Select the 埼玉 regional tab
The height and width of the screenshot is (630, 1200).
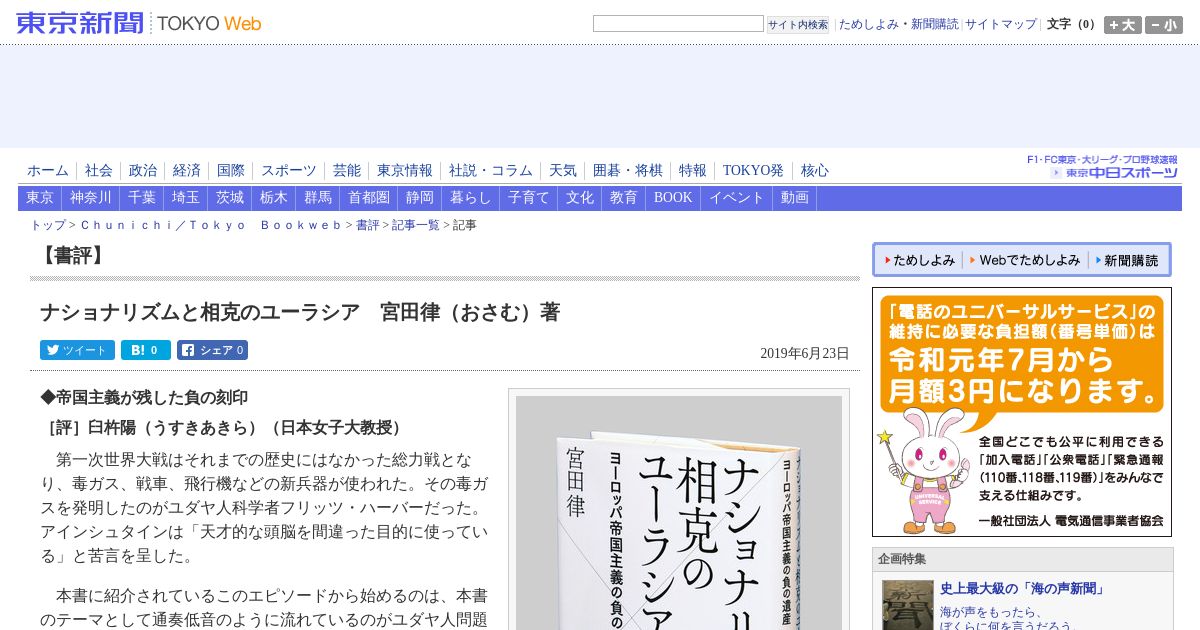point(186,198)
